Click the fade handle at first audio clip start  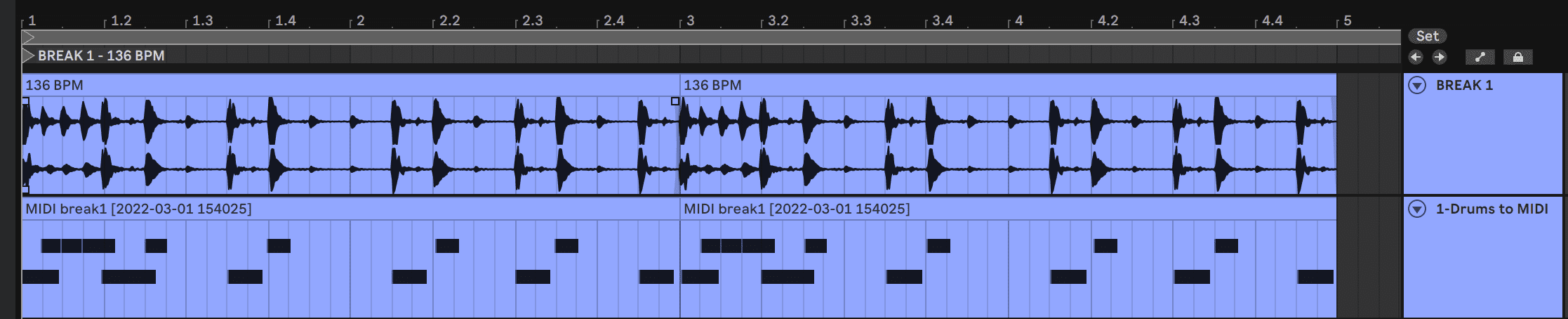coord(25,101)
